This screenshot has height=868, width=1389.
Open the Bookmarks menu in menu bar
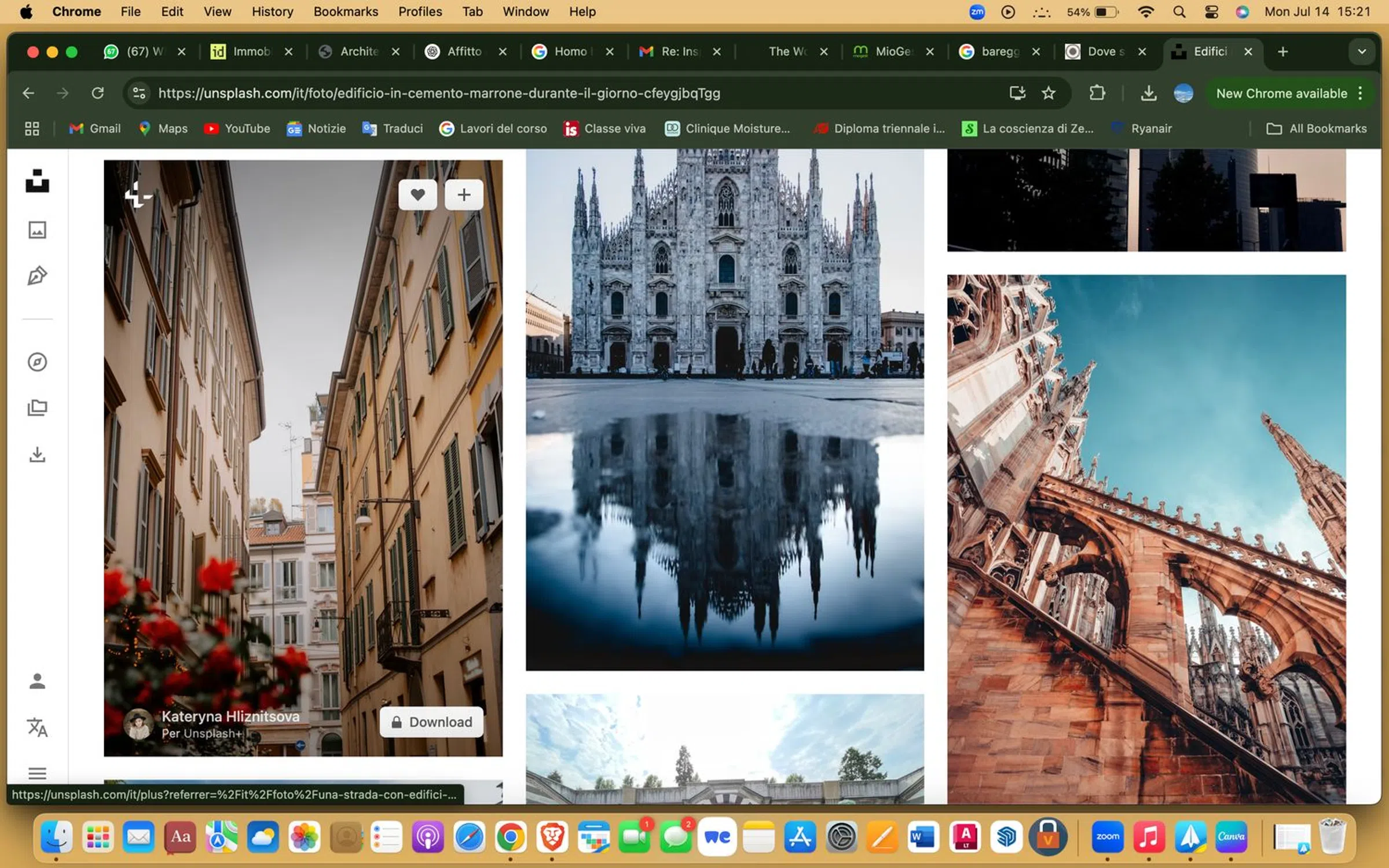pyautogui.click(x=346, y=12)
